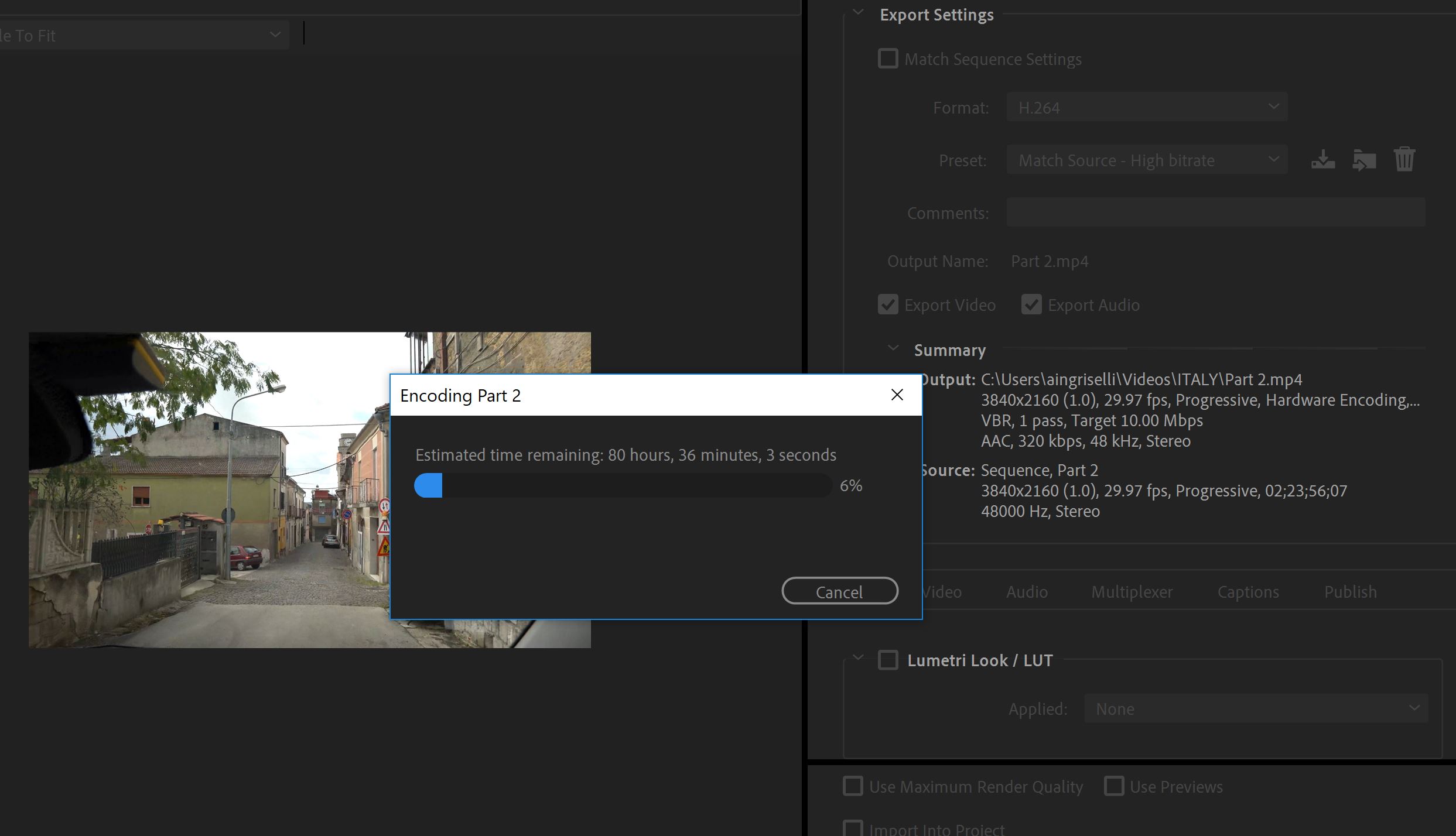Click on the Output Name field
Screen dimensions: 1456x836
coord(1048,261)
